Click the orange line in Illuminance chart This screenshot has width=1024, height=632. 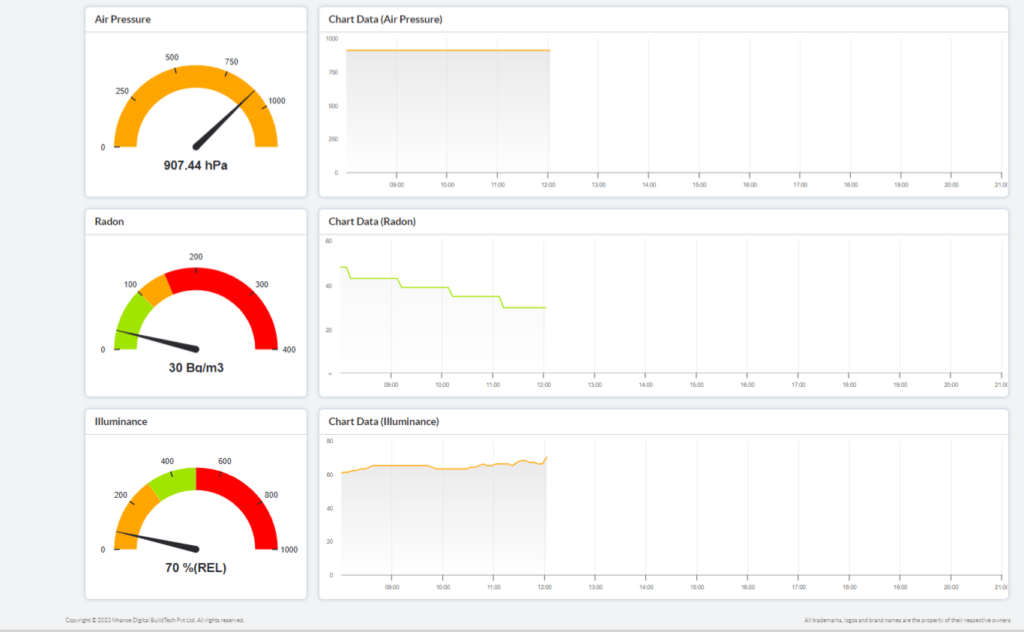point(400,466)
